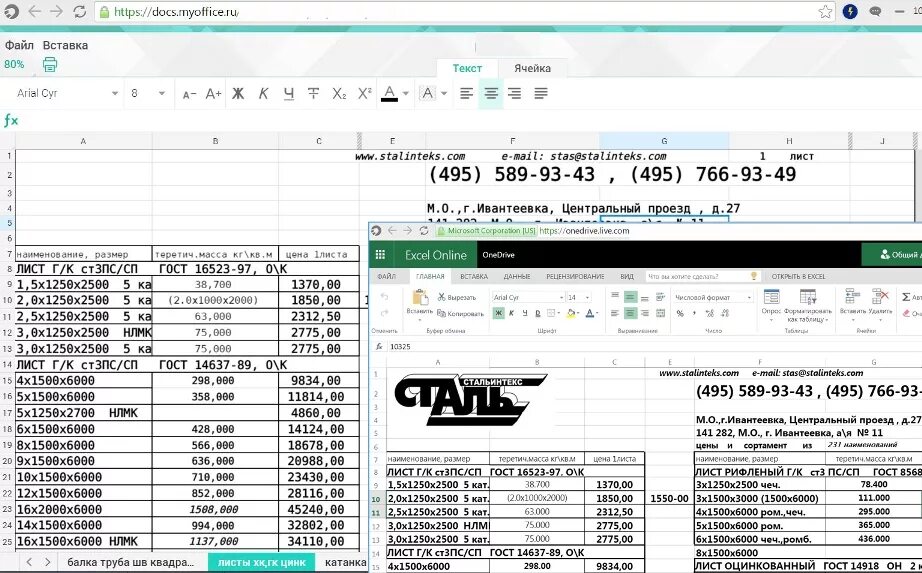Viewport: 922px width, 573px height.
Task: Open the Excel Online app launcher grid
Action: point(380,255)
